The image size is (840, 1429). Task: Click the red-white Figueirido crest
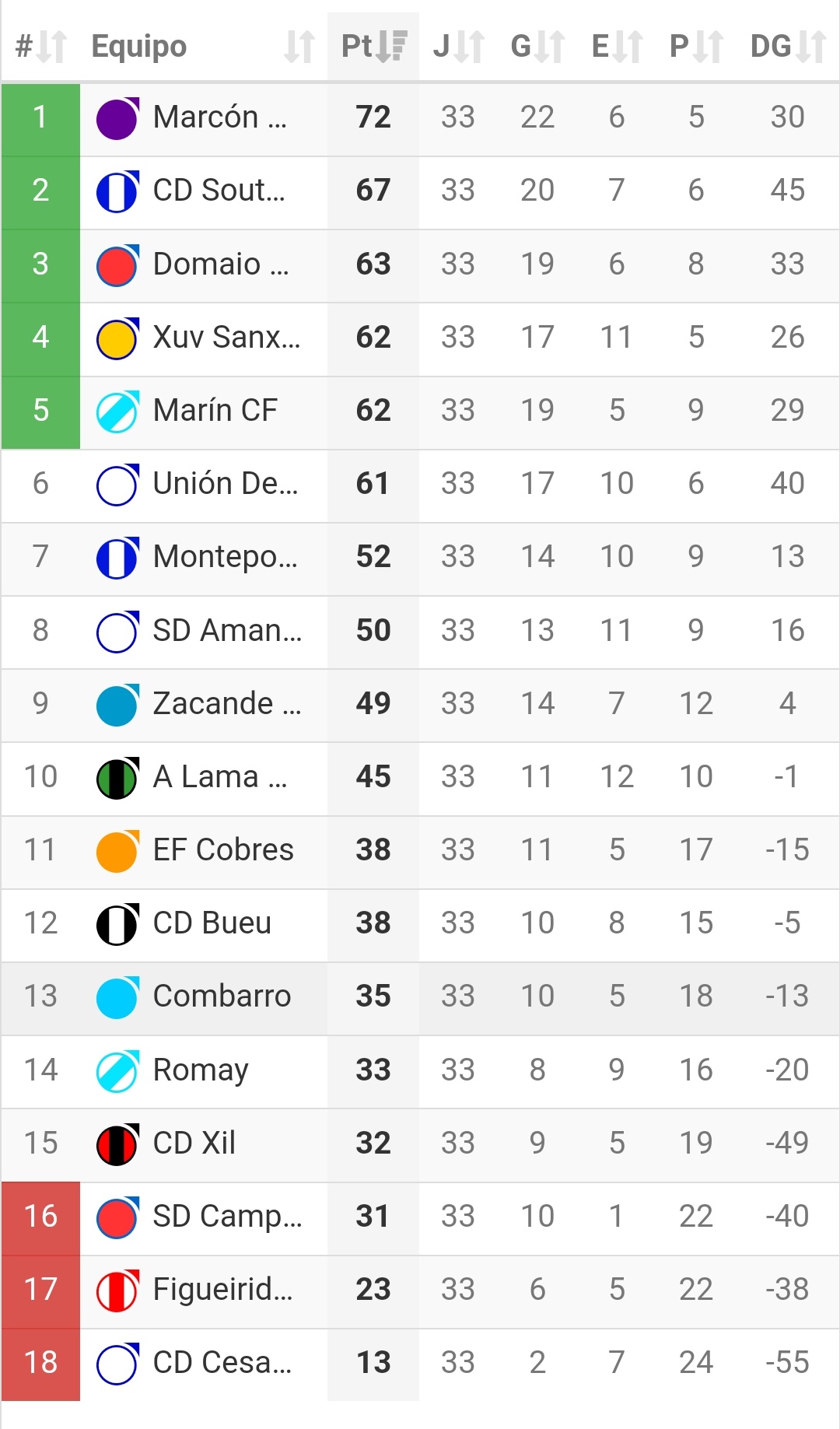117,1291
